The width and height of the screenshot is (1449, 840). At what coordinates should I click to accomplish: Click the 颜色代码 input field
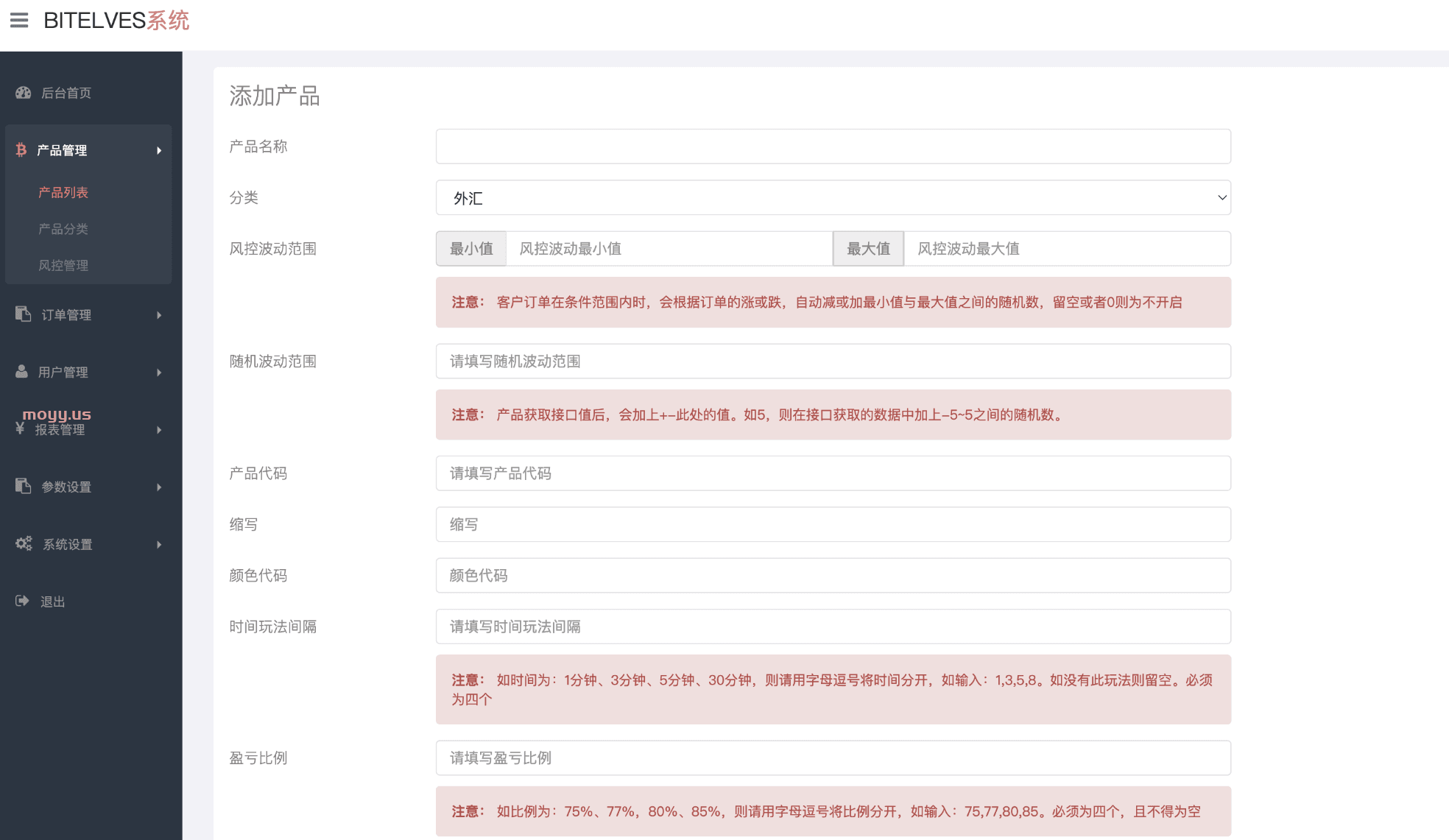point(833,576)
